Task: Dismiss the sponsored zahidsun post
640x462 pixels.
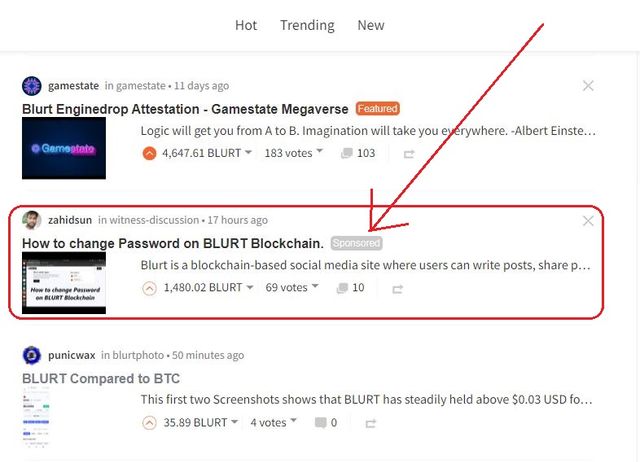Action: click(x=588, y=221)
